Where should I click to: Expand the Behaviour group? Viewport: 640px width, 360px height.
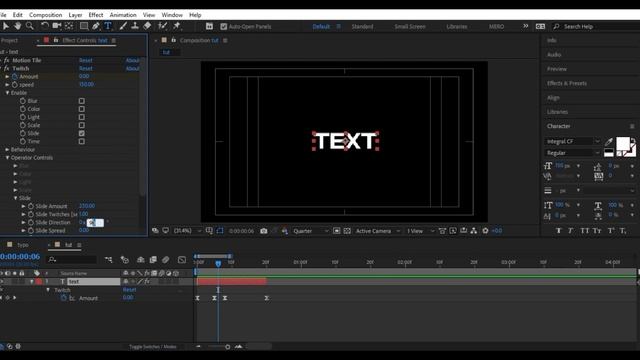tap(7, 150)
